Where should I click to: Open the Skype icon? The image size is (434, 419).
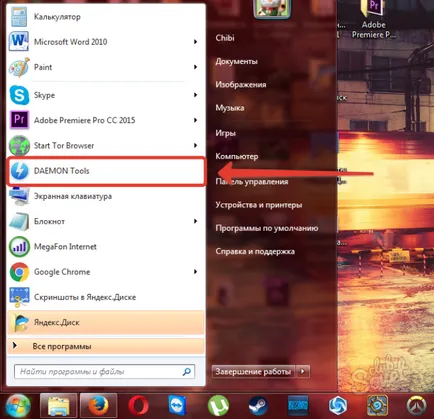[x=19, y=95]
